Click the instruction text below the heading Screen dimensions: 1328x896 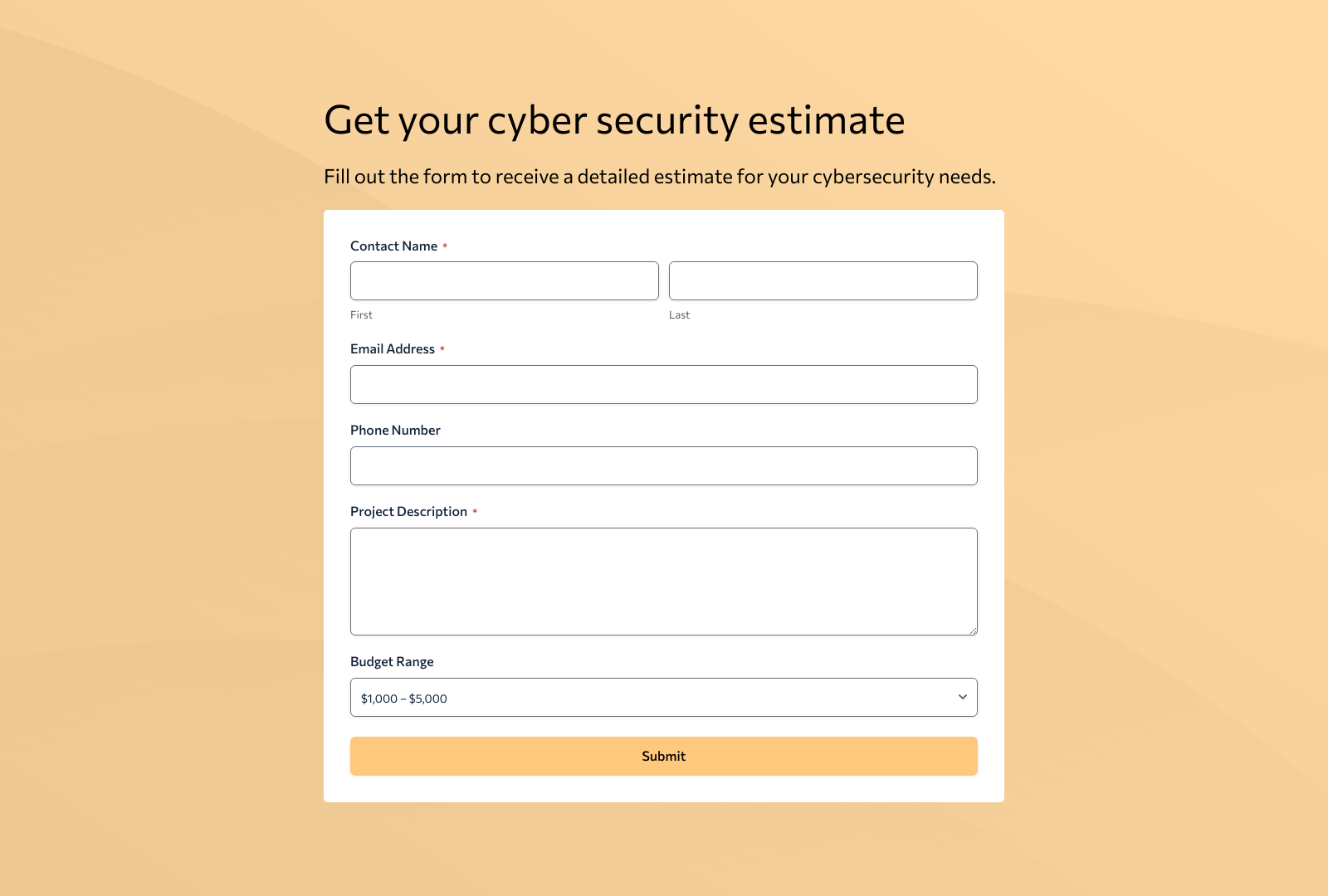click(661, 176)
